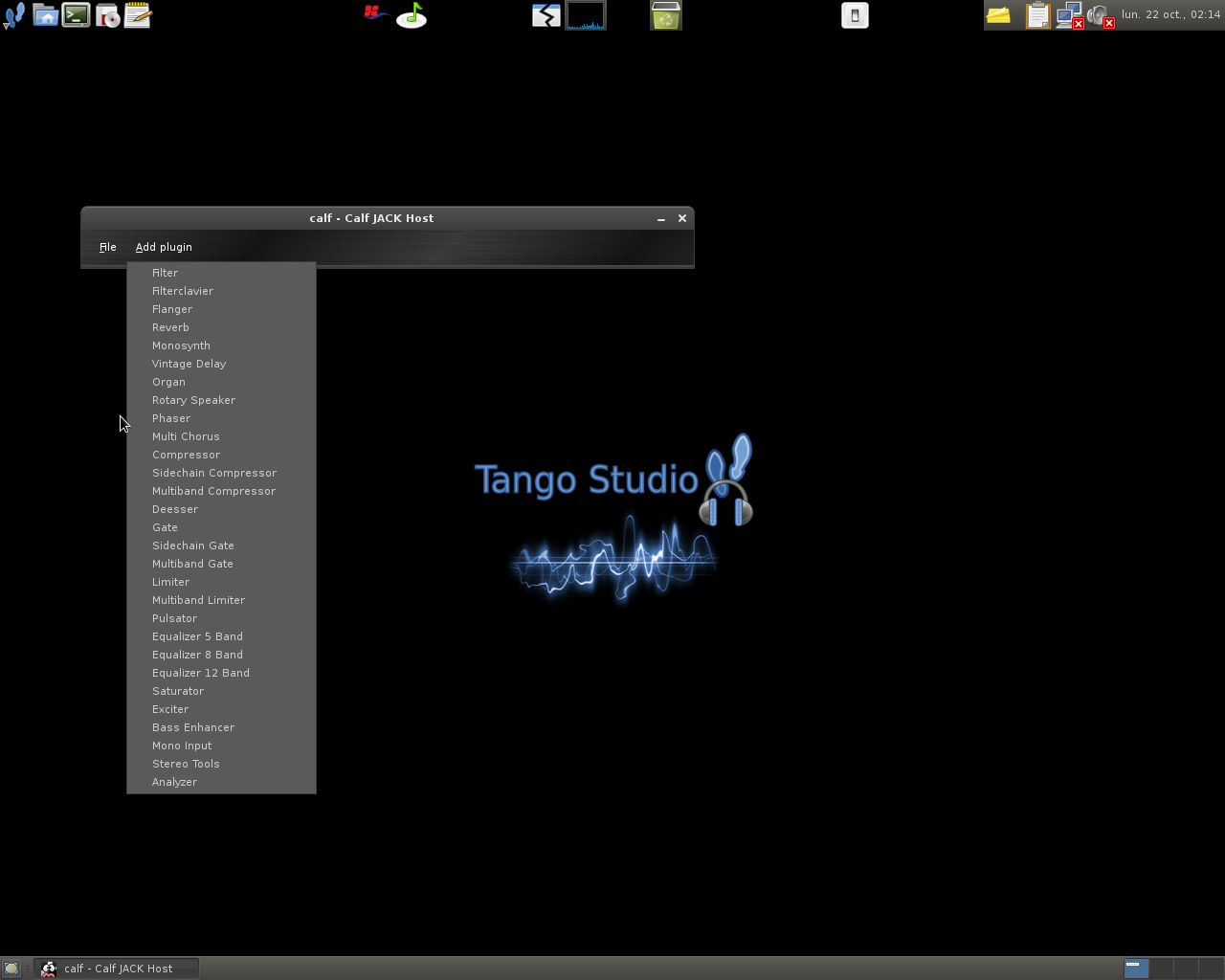Choose Equalizer 12 Band
1225x980 pixels.
pyautogui.click(x=221, y=673)
